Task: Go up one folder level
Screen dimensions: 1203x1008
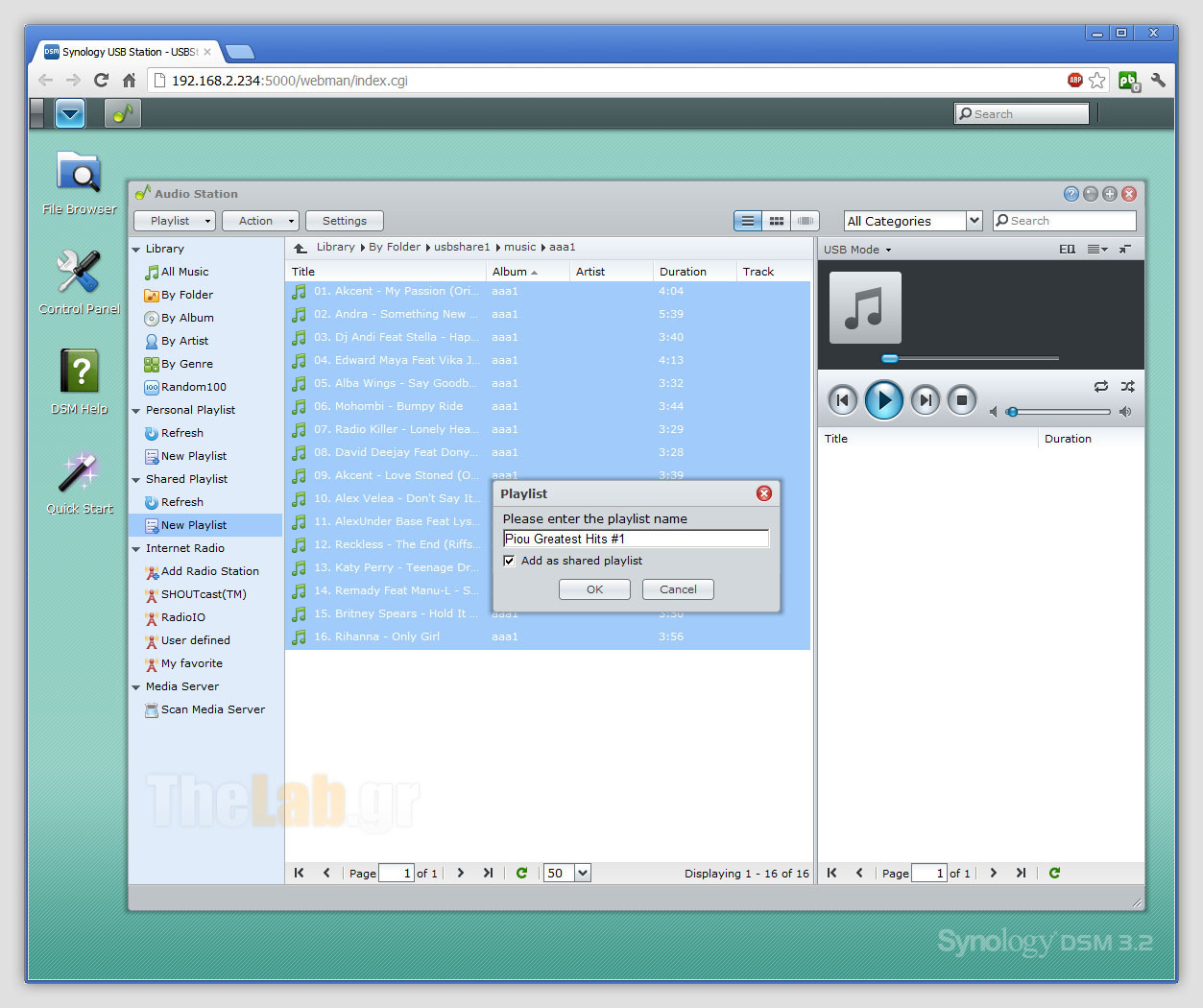Action: (301, 248)
